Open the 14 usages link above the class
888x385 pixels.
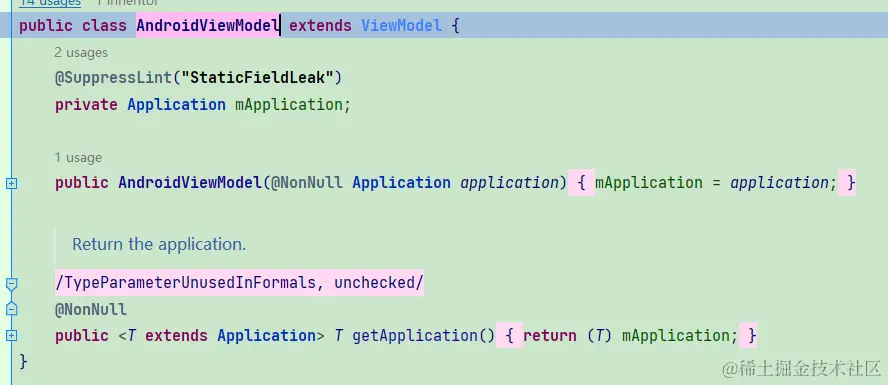(50, 3)
